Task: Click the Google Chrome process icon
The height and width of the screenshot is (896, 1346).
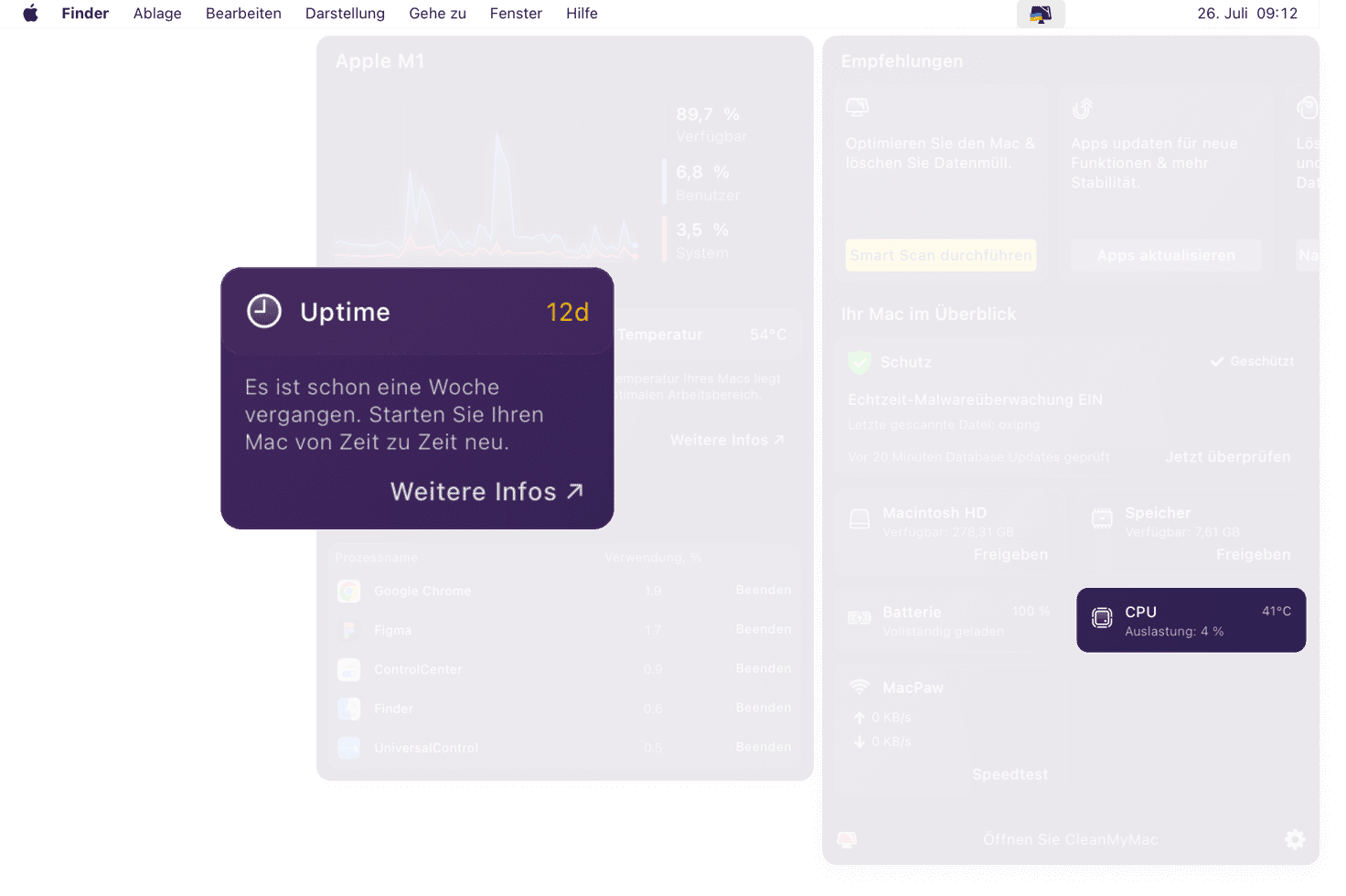Action: [348, 591]
